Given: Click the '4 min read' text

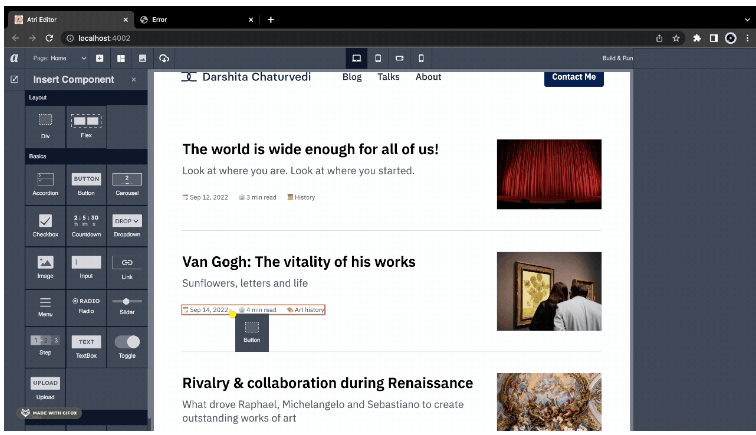Looking at the screenshot, I should pyautogui.click(x=261, y=310).
